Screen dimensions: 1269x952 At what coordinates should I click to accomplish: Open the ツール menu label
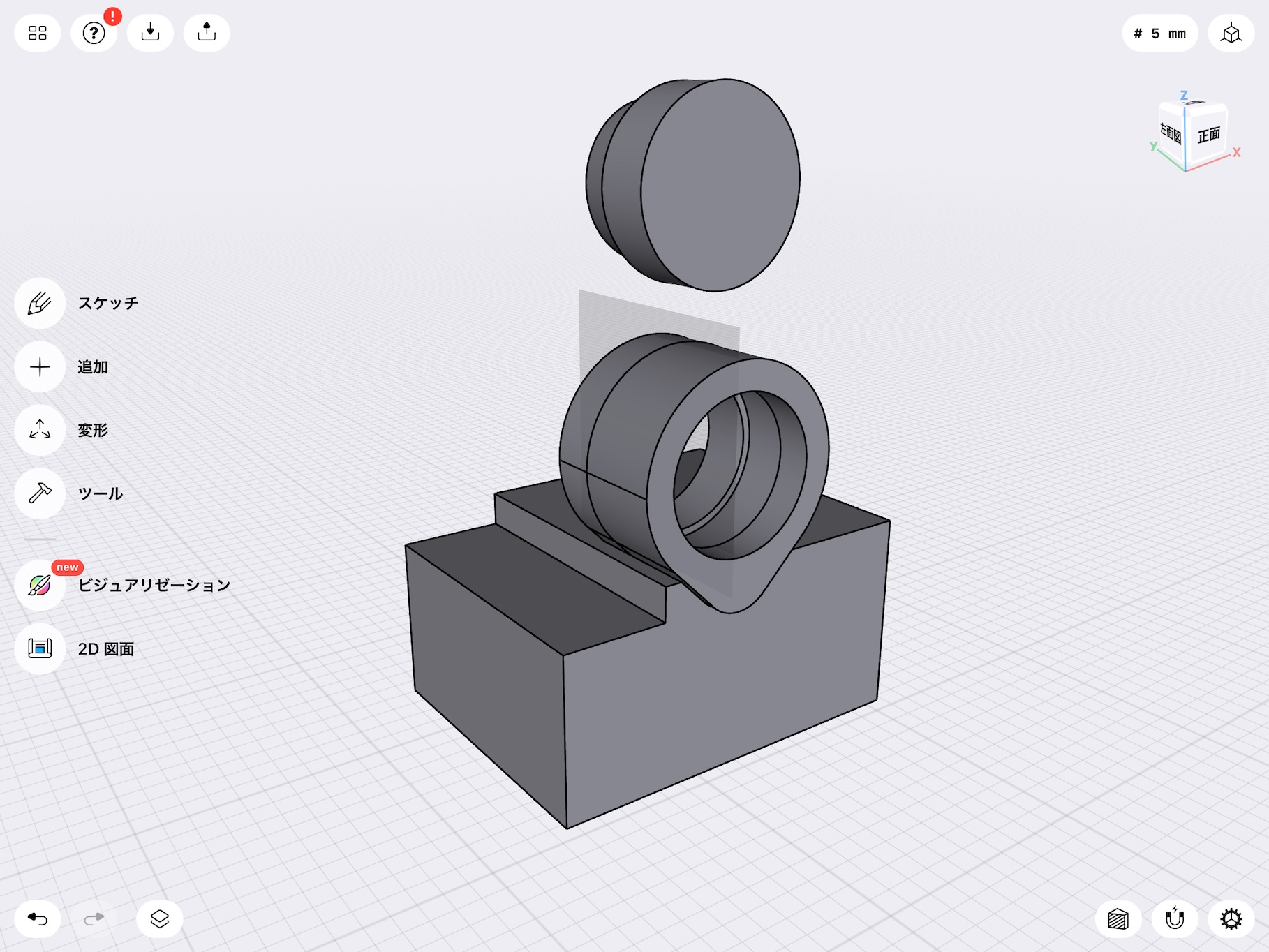pyautogui.click(x=101, y=493)
